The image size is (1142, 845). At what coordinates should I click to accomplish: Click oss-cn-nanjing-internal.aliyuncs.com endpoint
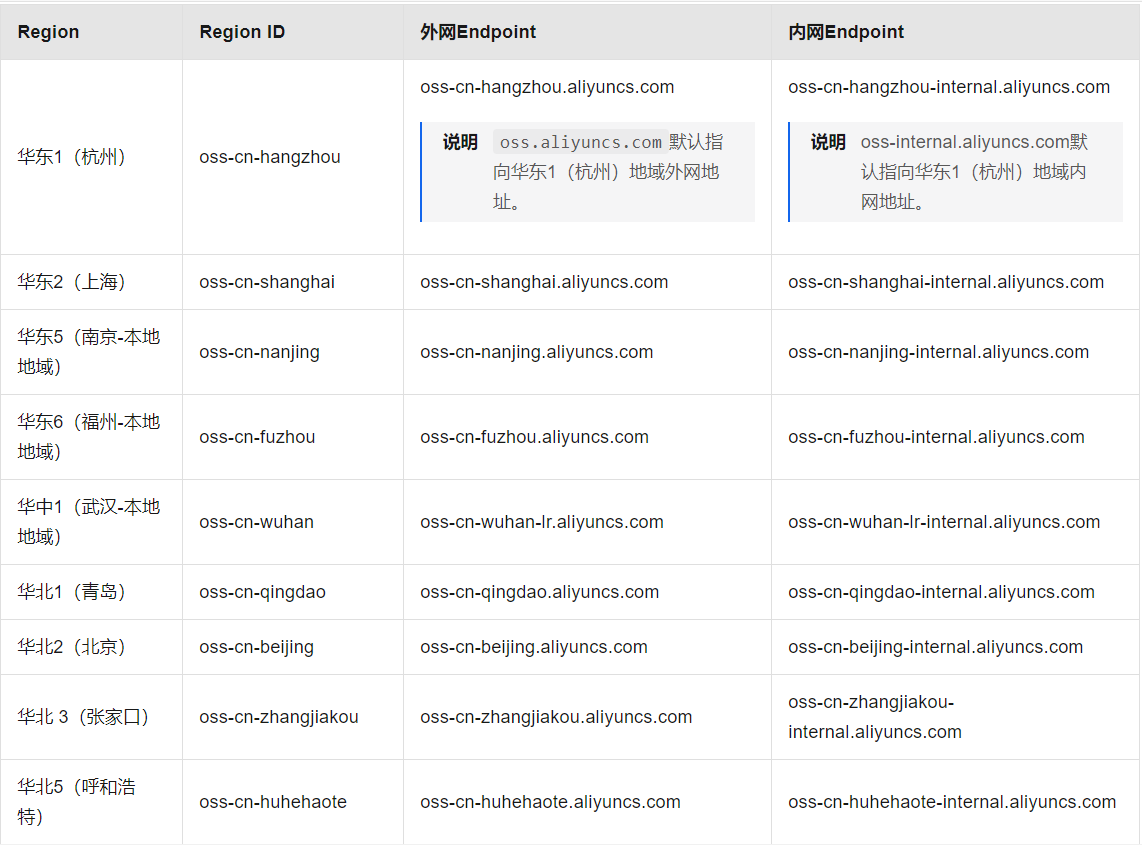click(x=939, y=352)
